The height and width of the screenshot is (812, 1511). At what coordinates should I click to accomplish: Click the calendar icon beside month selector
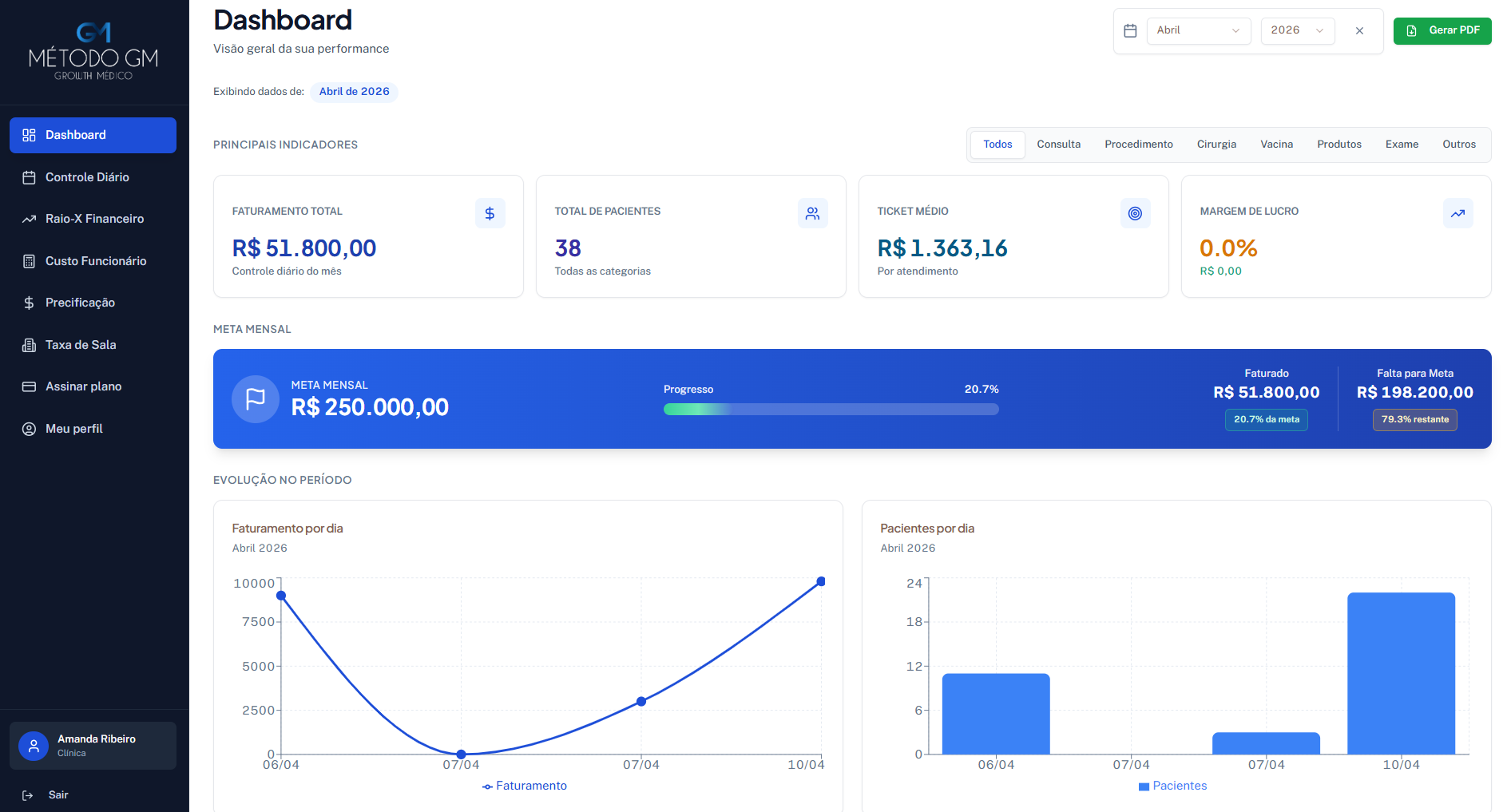1130,30
